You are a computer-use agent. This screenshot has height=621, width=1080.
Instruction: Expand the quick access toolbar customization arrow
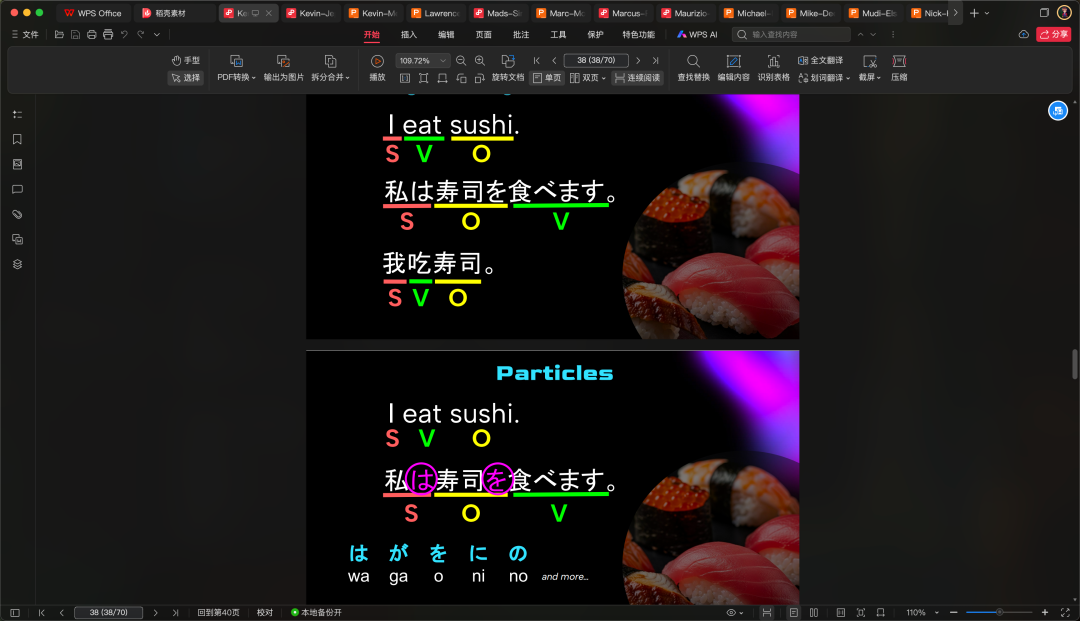[x=157, y=34]
